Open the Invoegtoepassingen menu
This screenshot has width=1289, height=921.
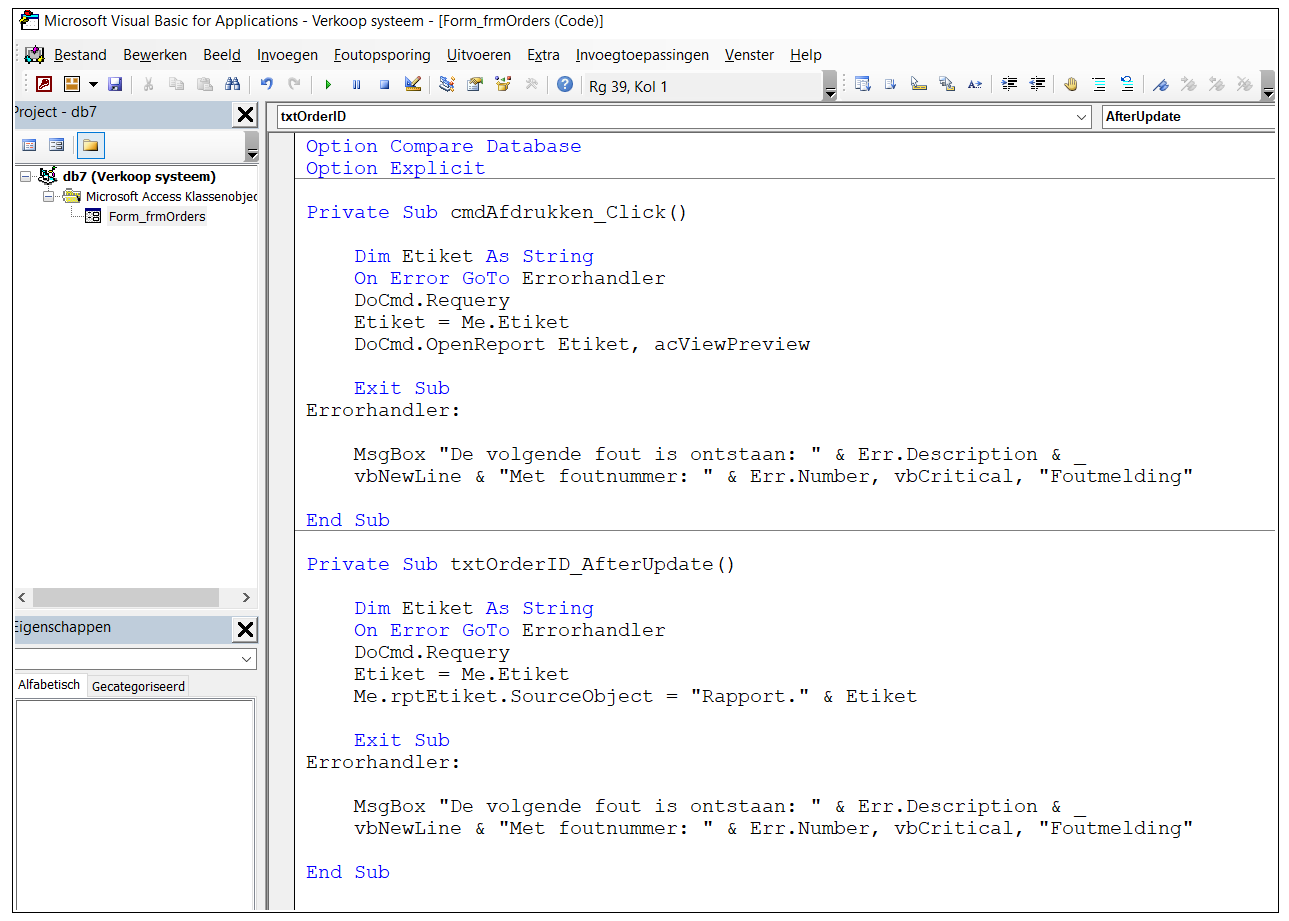[642, 55]
